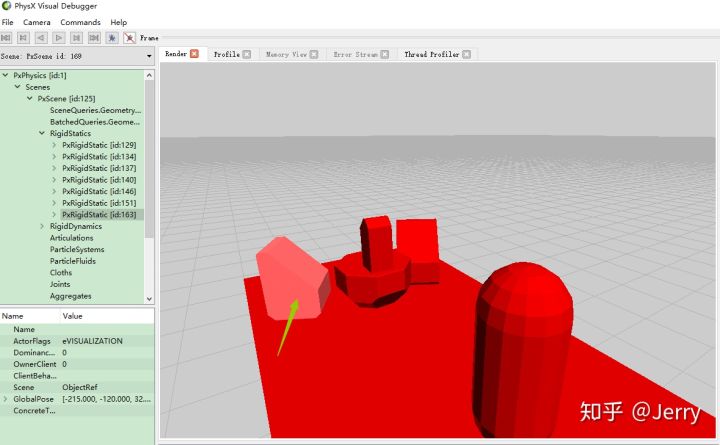Expand PxRigidStatic [id:151]

[x=54, y=203]
